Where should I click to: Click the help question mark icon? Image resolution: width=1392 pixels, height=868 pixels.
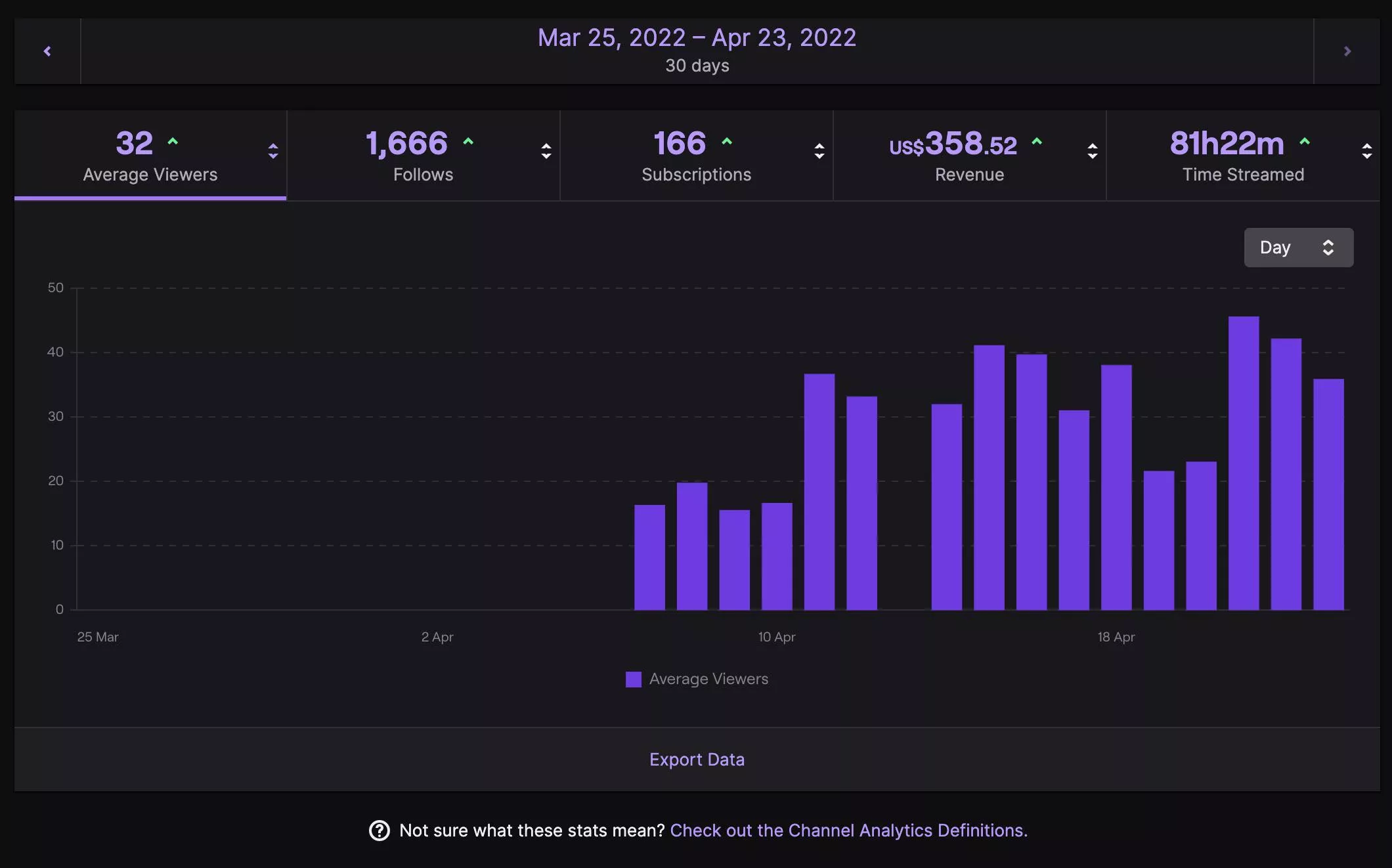pos(378,830)
